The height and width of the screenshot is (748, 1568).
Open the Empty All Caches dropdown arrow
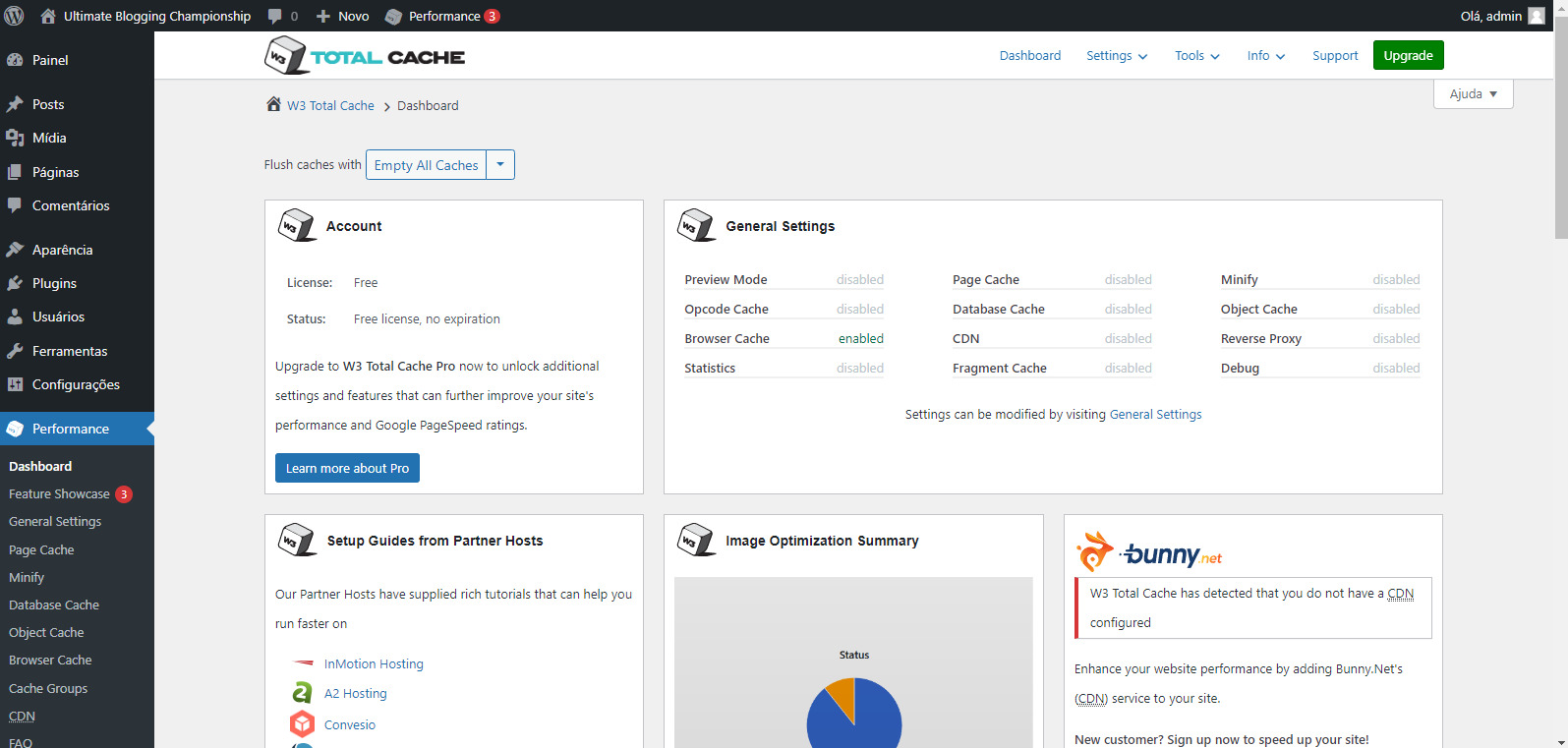click(x=500, y=164)
